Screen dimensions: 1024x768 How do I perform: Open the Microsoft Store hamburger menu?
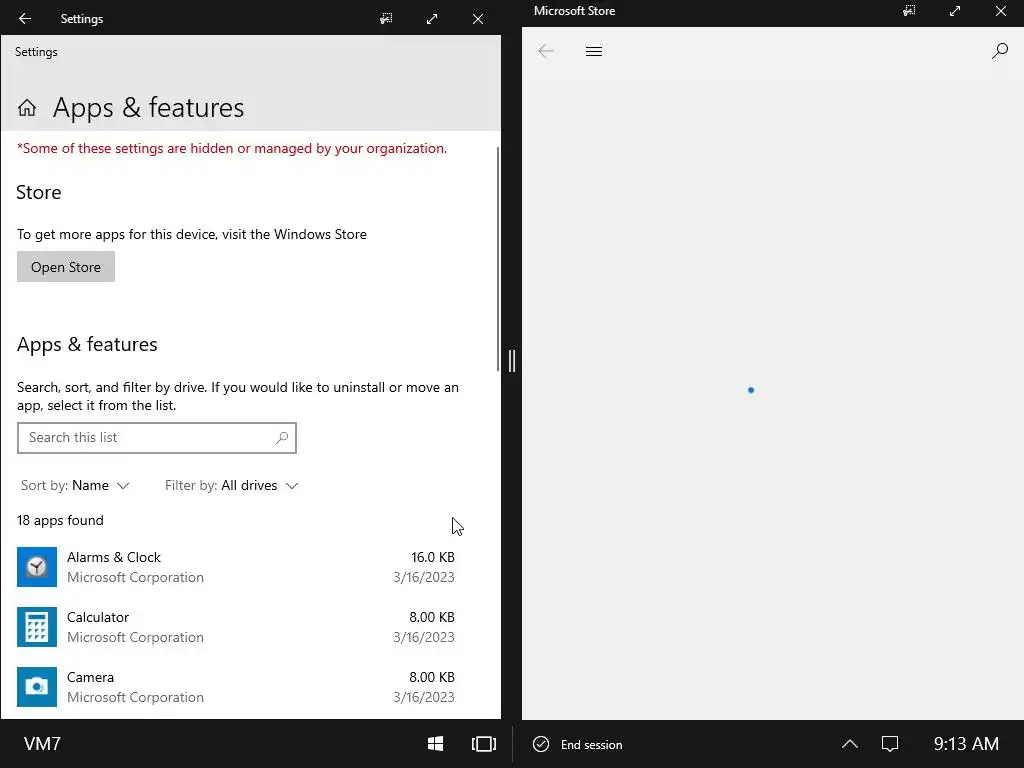coord(594,51)
